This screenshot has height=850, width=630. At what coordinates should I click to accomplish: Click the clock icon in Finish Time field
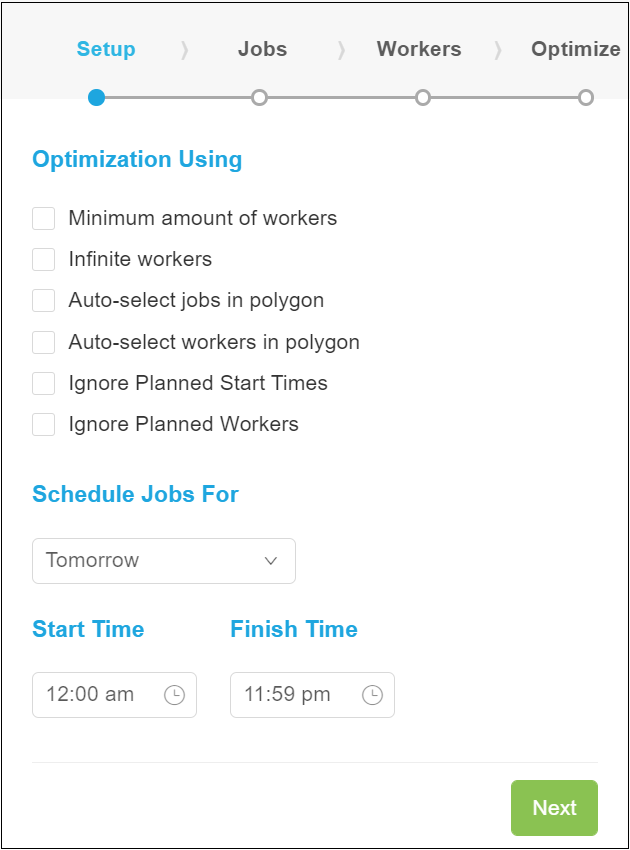[x=371, y=694]
